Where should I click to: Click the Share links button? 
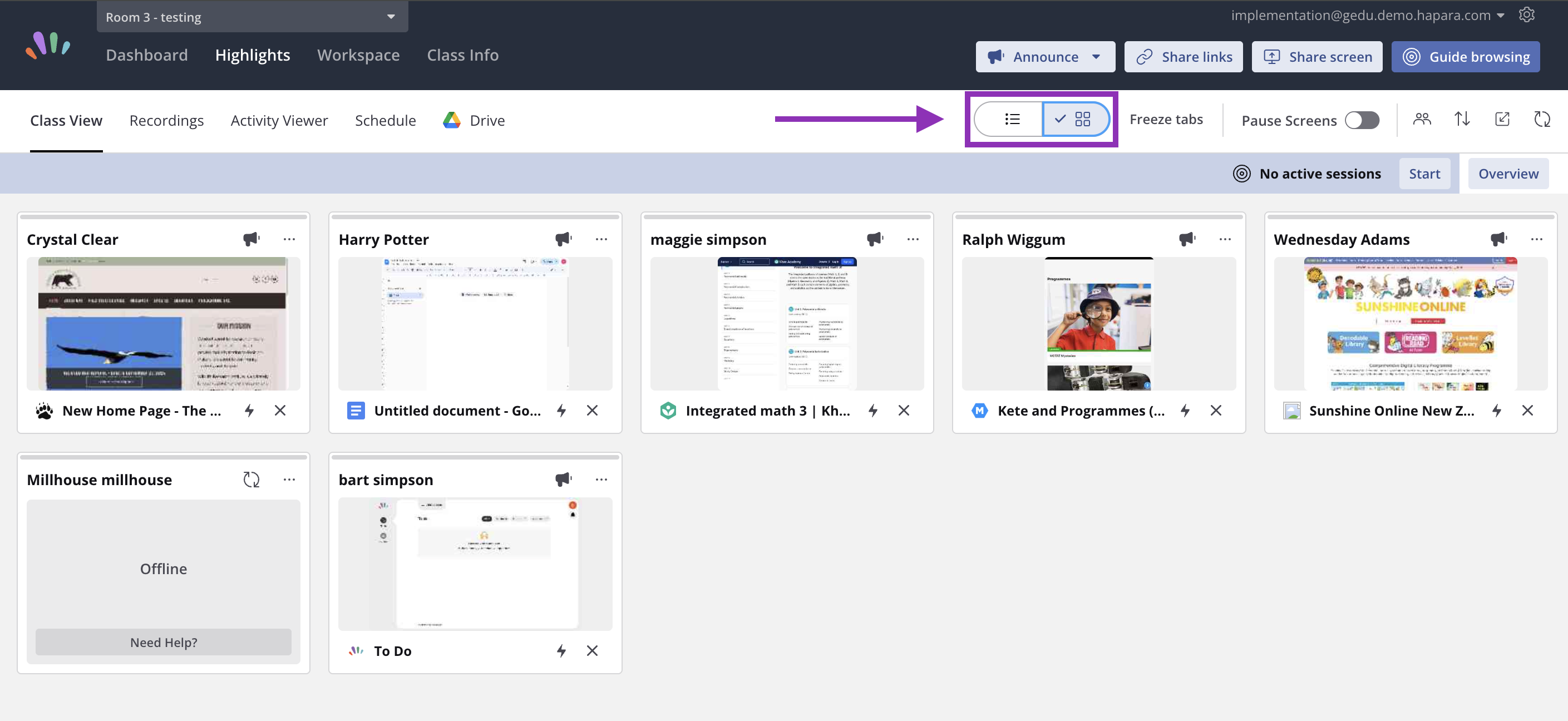[x=1184, y=57]
